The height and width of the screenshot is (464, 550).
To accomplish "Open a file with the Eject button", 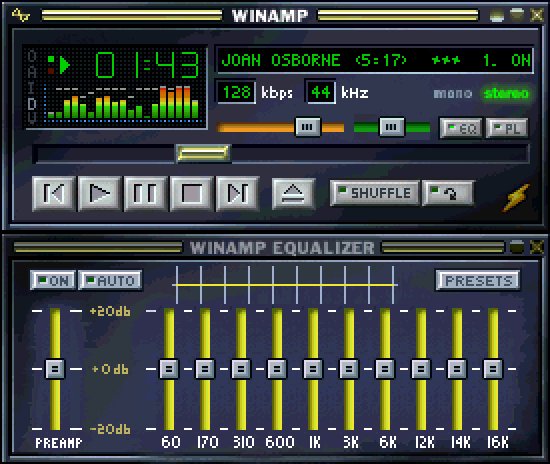I will point(294,194).
